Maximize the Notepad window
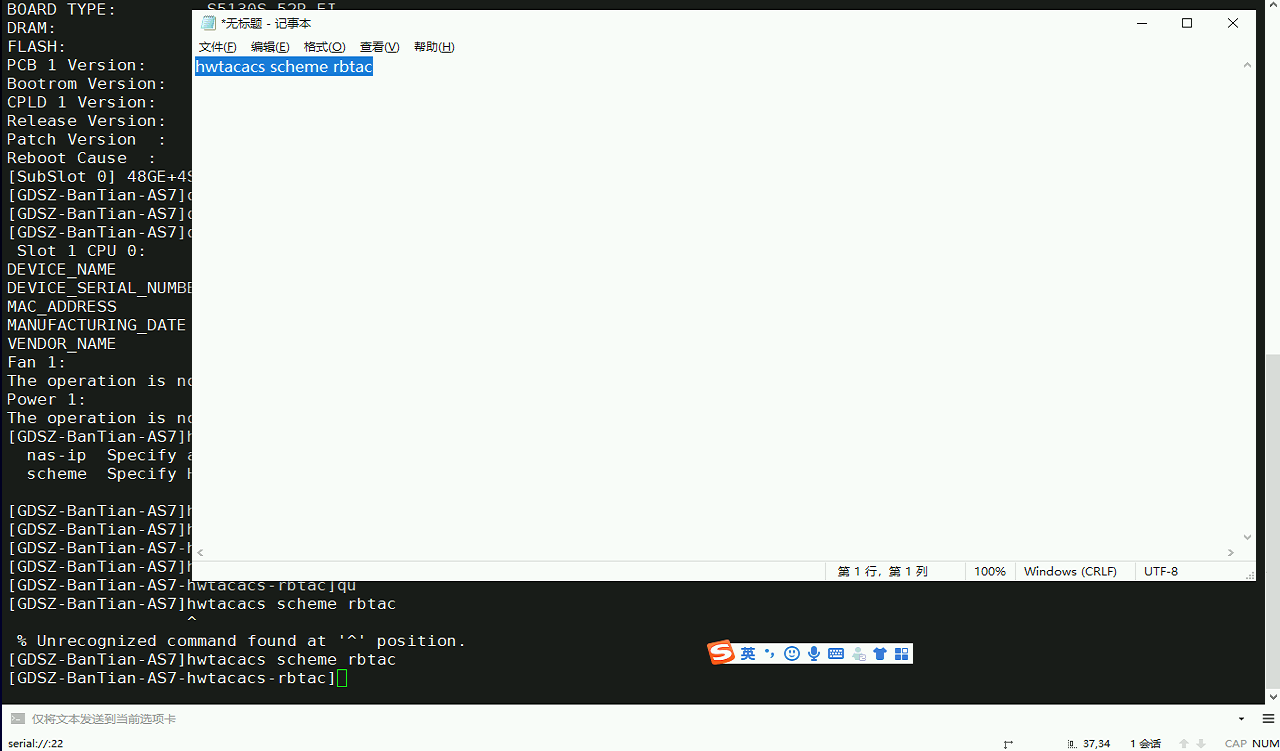The height and width of the screenshot is (751, 1280). pos(1187,23)
